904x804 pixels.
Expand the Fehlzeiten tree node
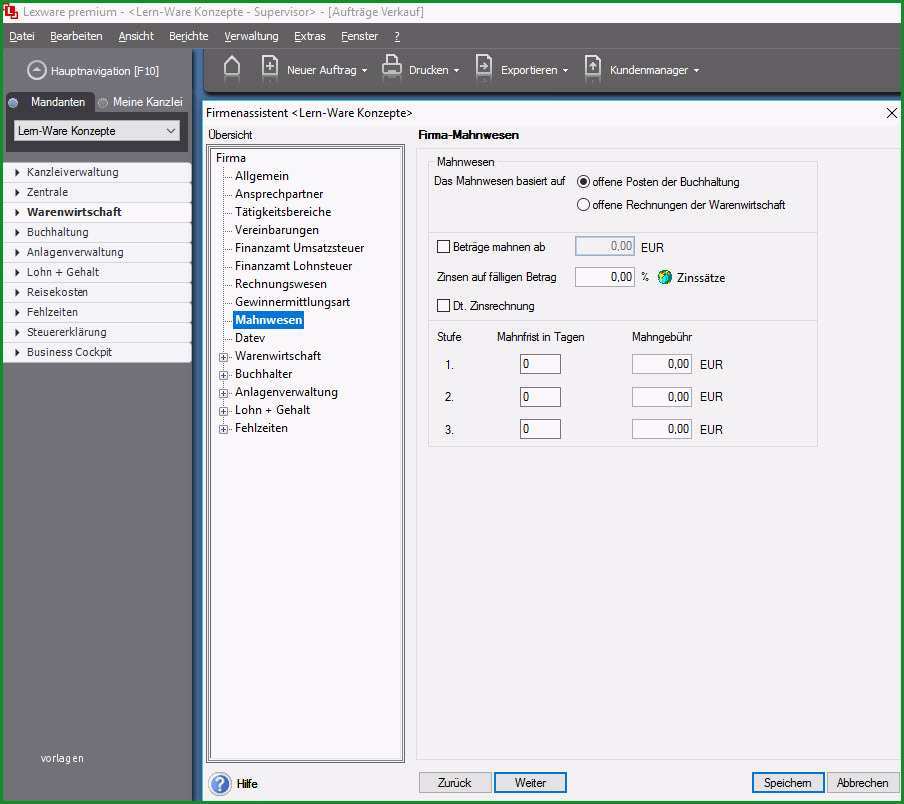click(223, 429)
